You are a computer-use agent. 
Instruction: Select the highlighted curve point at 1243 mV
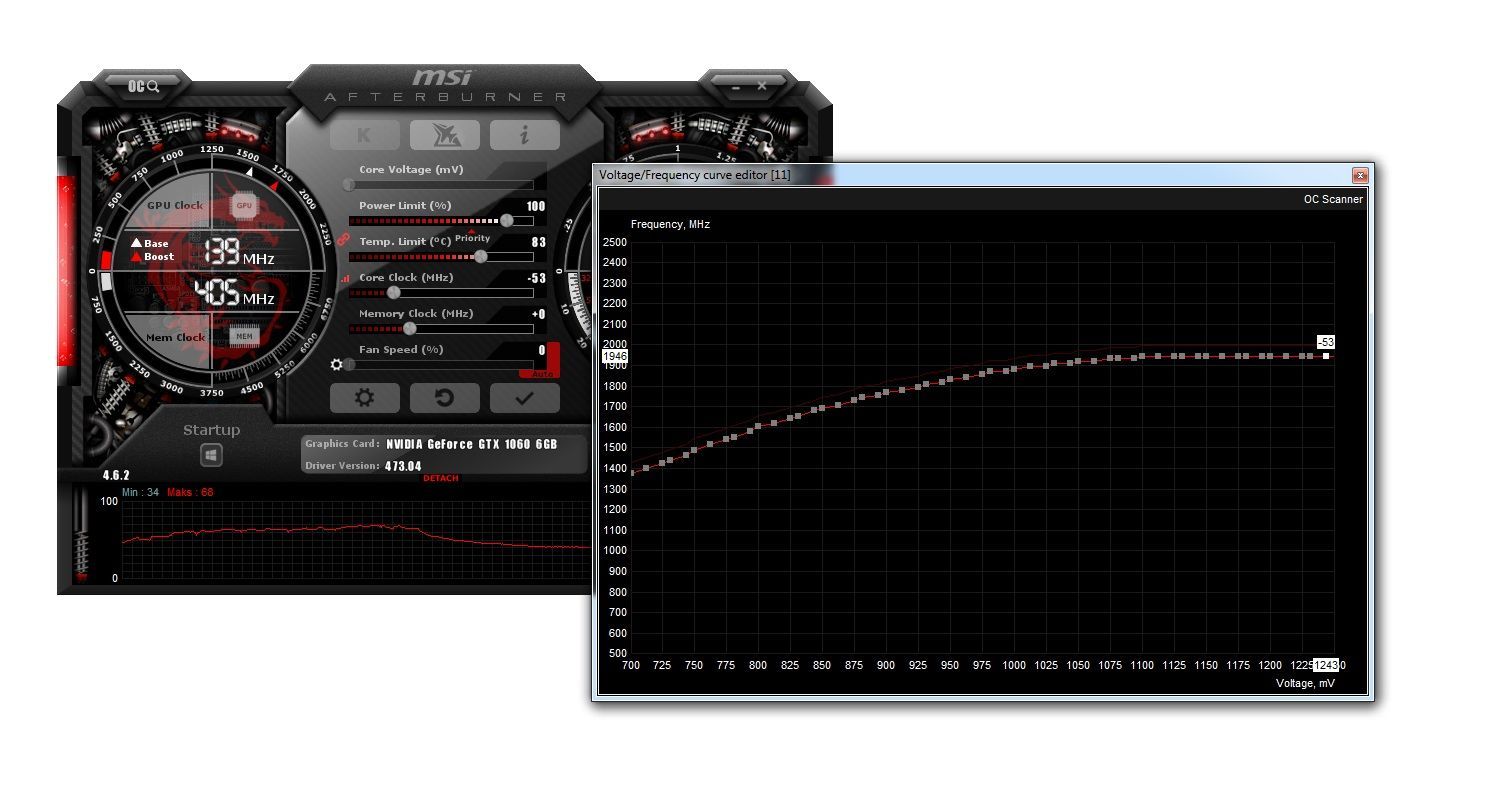coord(1326,356)
